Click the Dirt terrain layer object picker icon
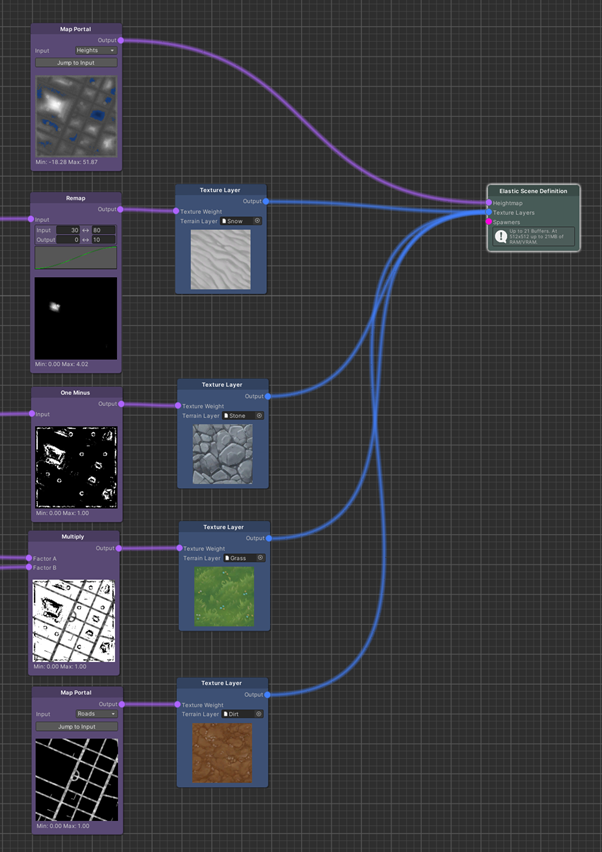602x852 pixels. 259,714
